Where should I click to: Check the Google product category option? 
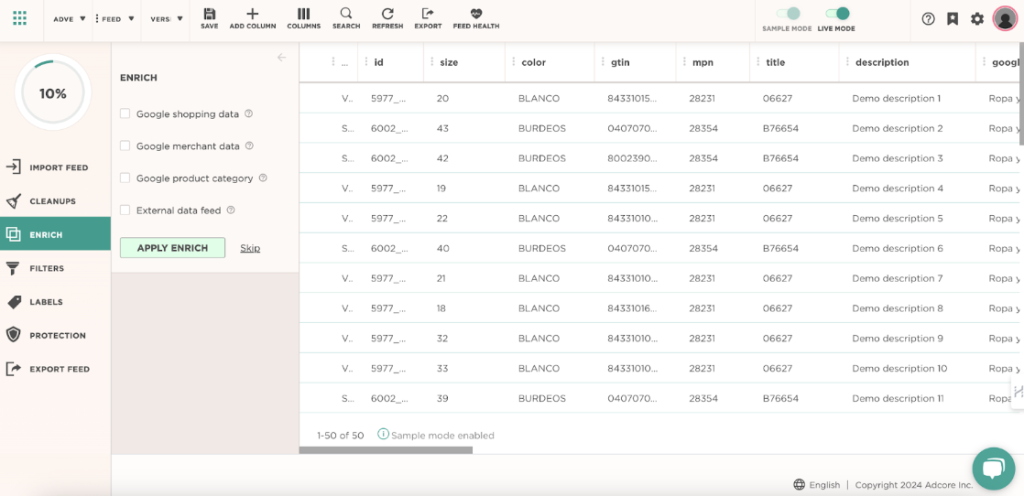(125, 178)
